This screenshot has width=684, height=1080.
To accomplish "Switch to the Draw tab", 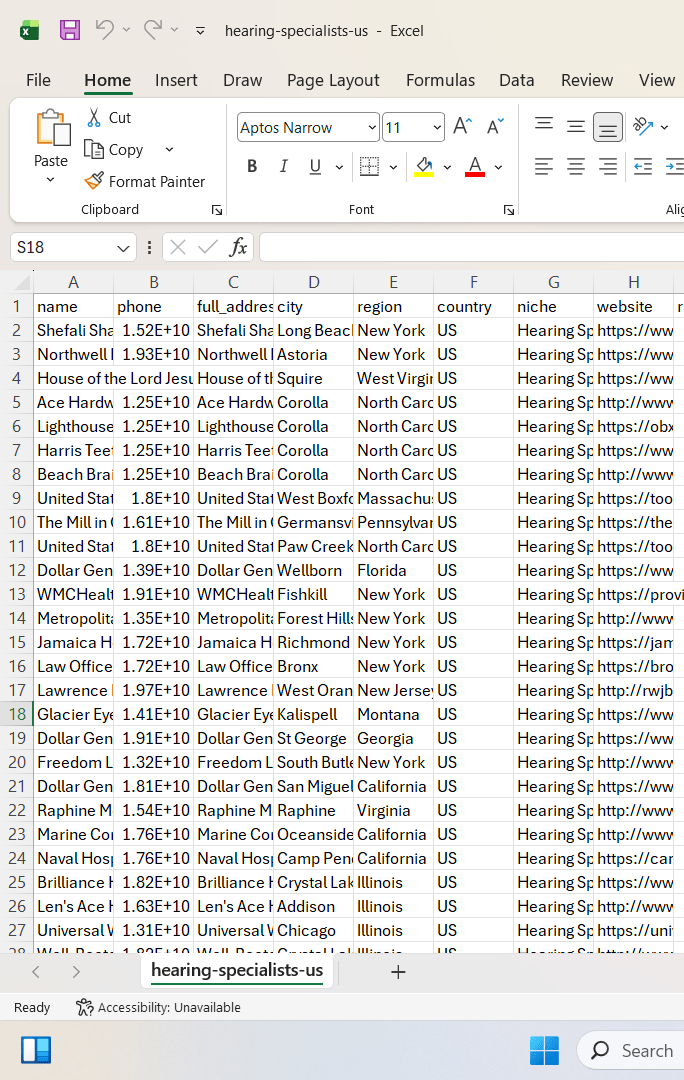I will (242, 81).
